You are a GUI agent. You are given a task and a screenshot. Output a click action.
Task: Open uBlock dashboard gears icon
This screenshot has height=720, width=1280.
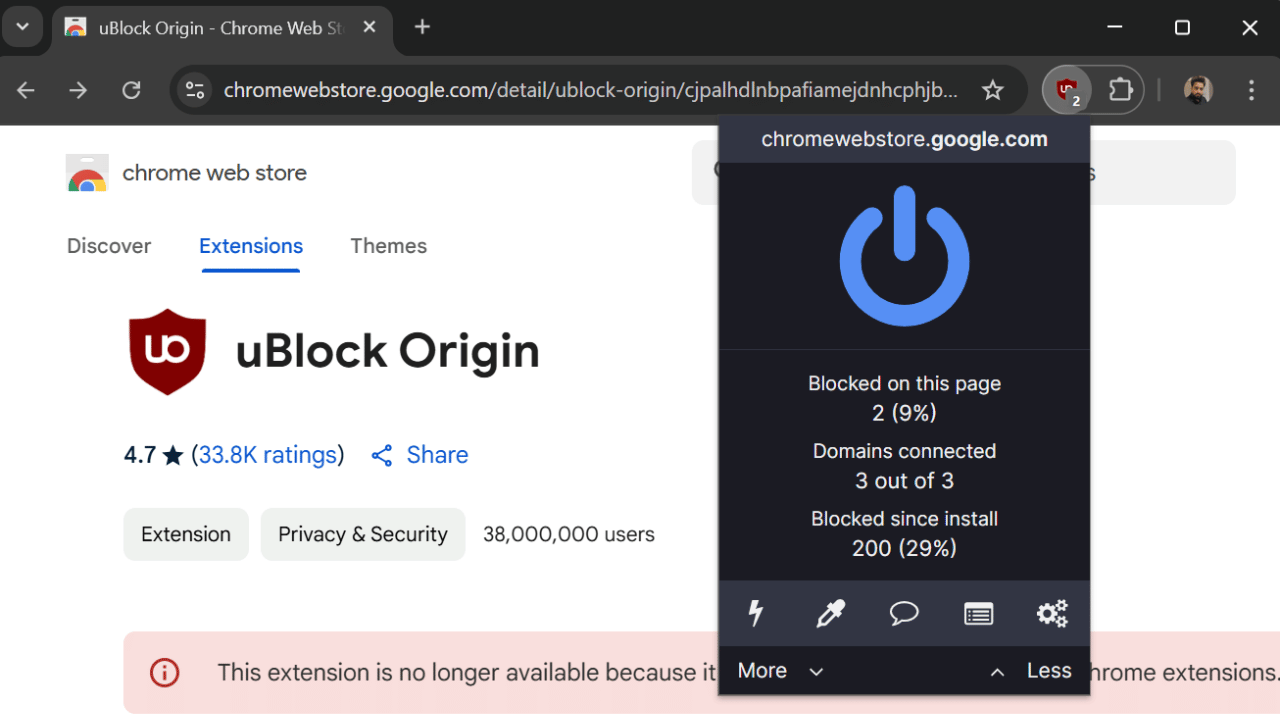[1052, 613]
